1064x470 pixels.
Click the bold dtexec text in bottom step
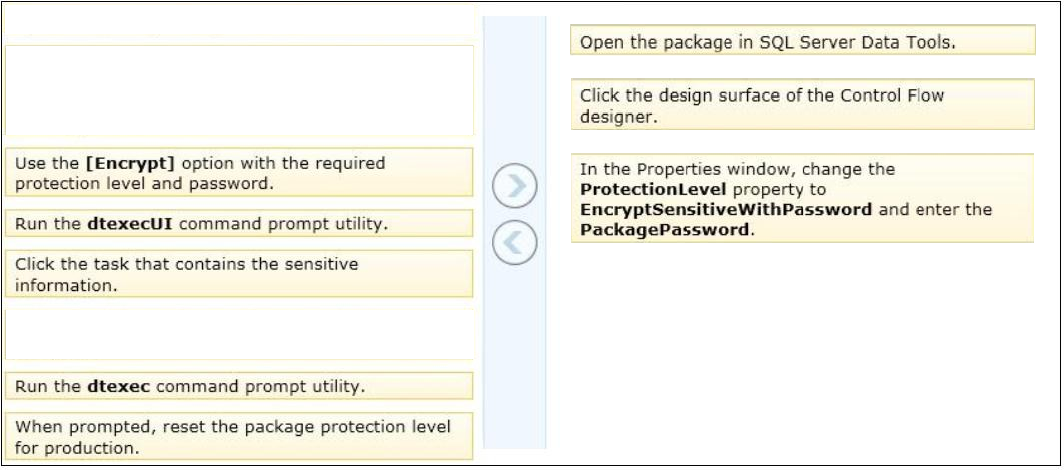[119, 387]
